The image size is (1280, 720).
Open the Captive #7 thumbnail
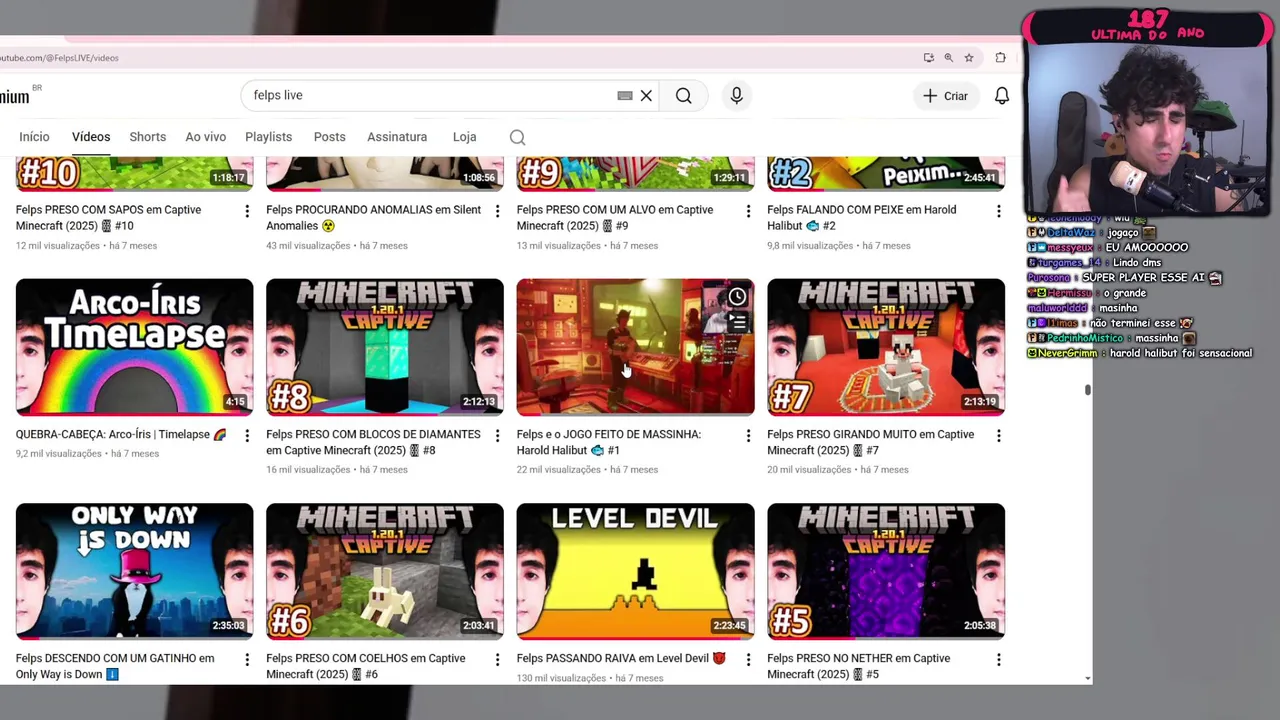coord(886,347)
